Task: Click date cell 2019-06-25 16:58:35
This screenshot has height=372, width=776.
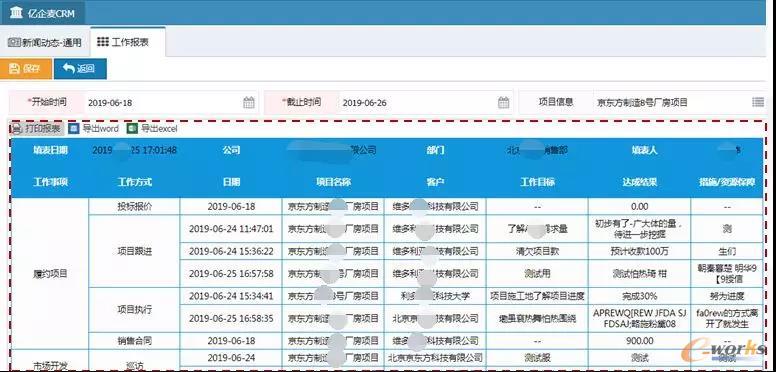Action: (x=232, y=319)
